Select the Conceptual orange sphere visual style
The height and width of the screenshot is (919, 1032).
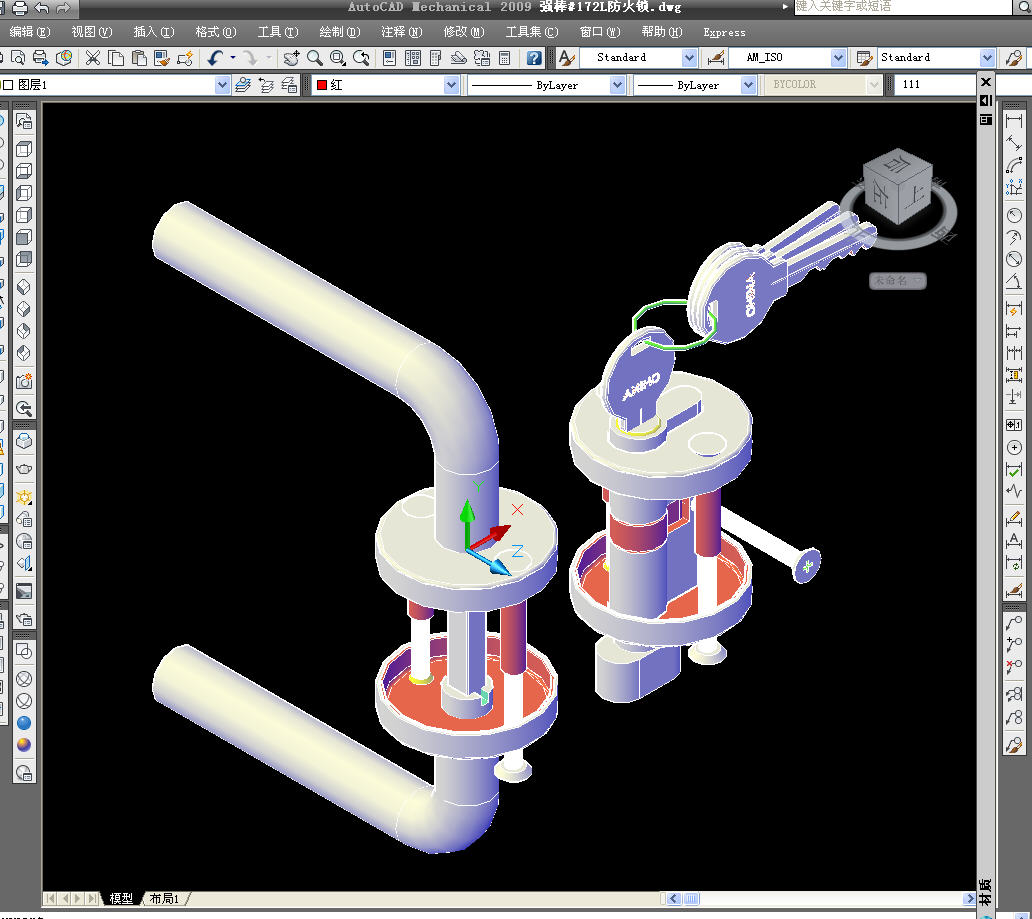click(x=24, y=745)
